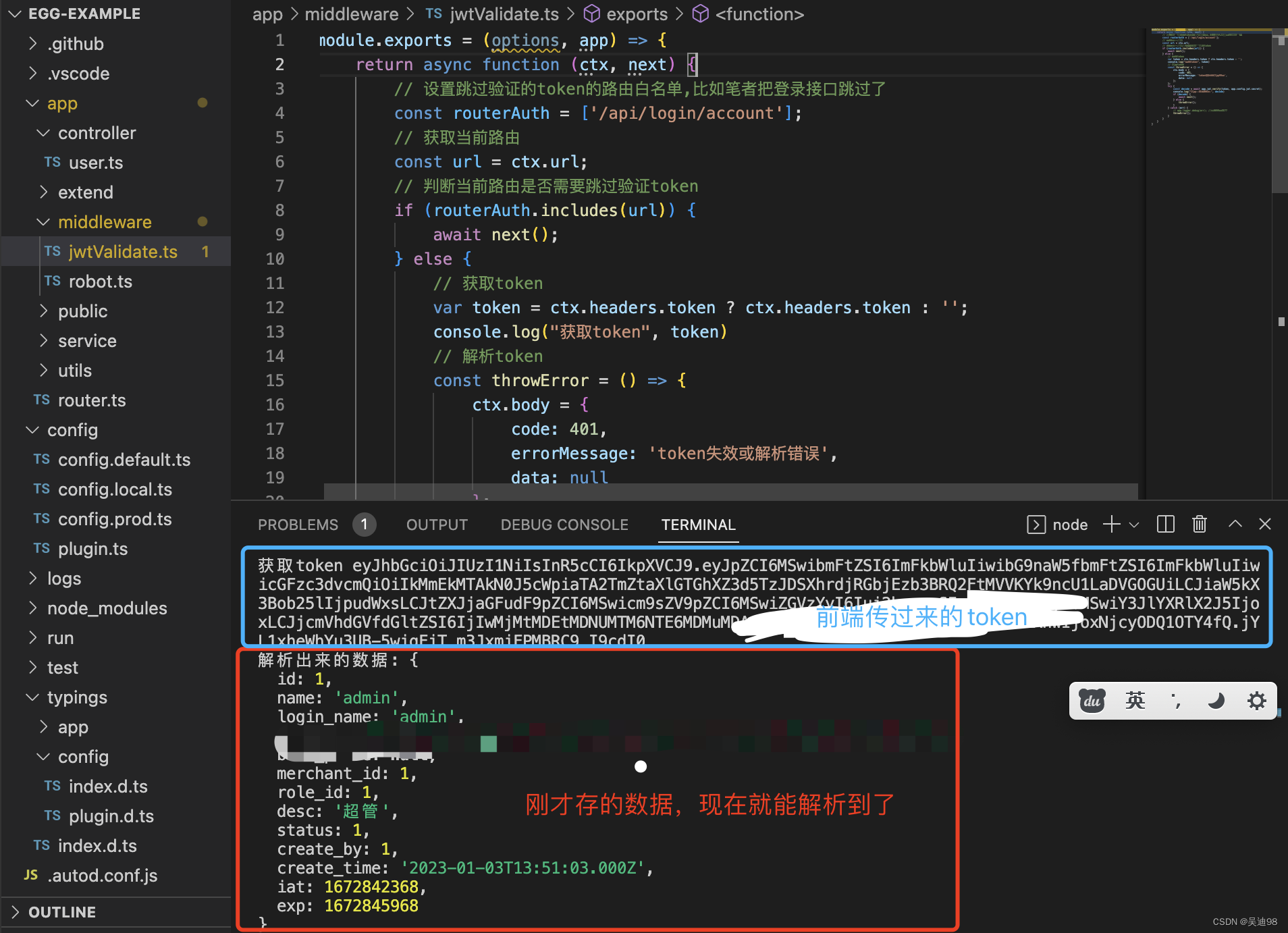Split the terminal panel
Screen dimensions: 1288x933
click(1166, 525)
